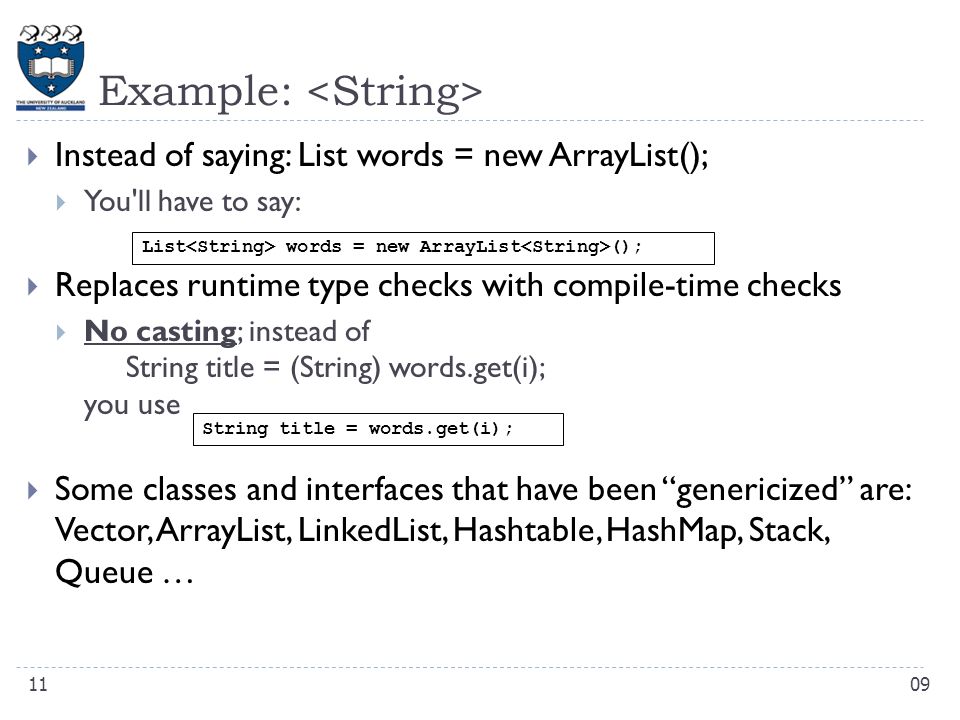Image resolution: width=960 pixels, height=720 pixels.
Task: Click the arrow bullet before 'You'll have to say'
Action: point(61,203)
